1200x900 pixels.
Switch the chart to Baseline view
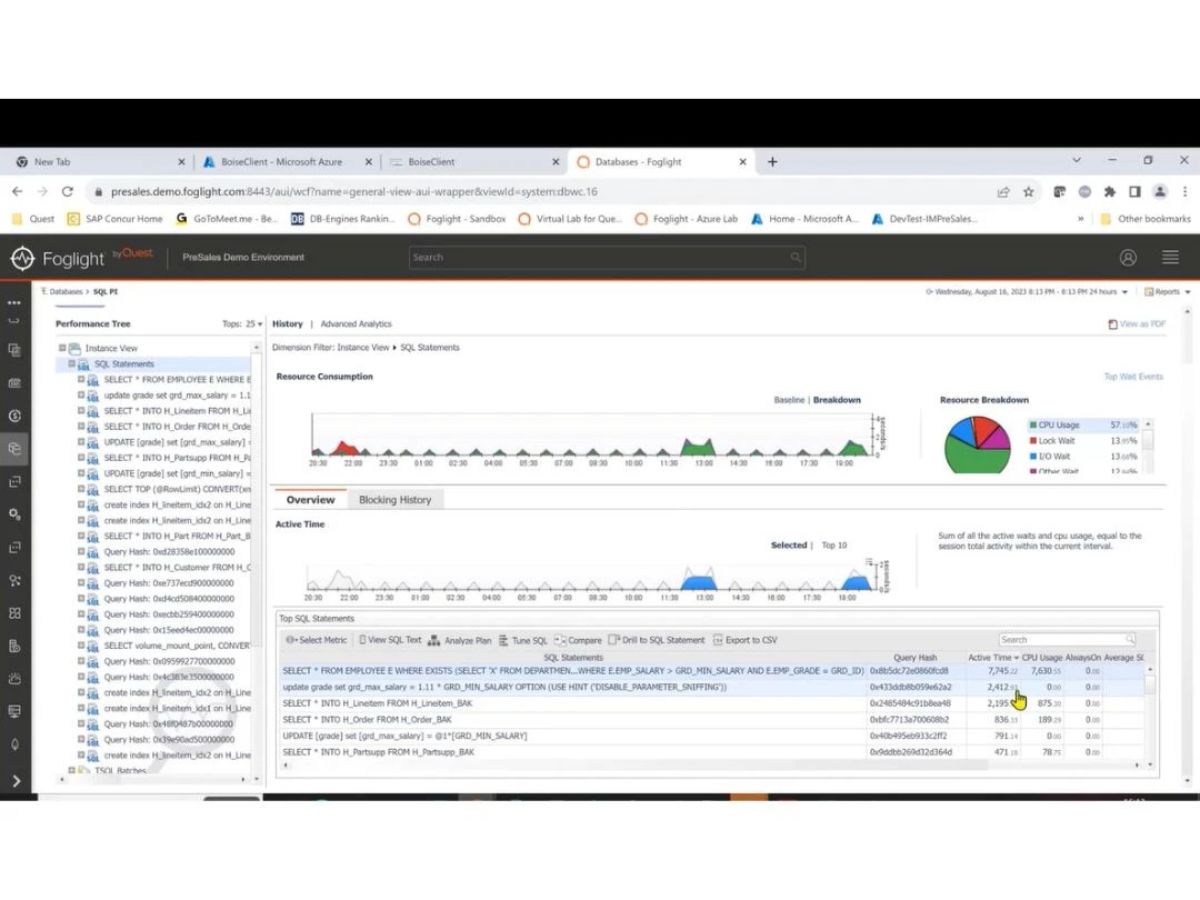click(x=789, y=400)
